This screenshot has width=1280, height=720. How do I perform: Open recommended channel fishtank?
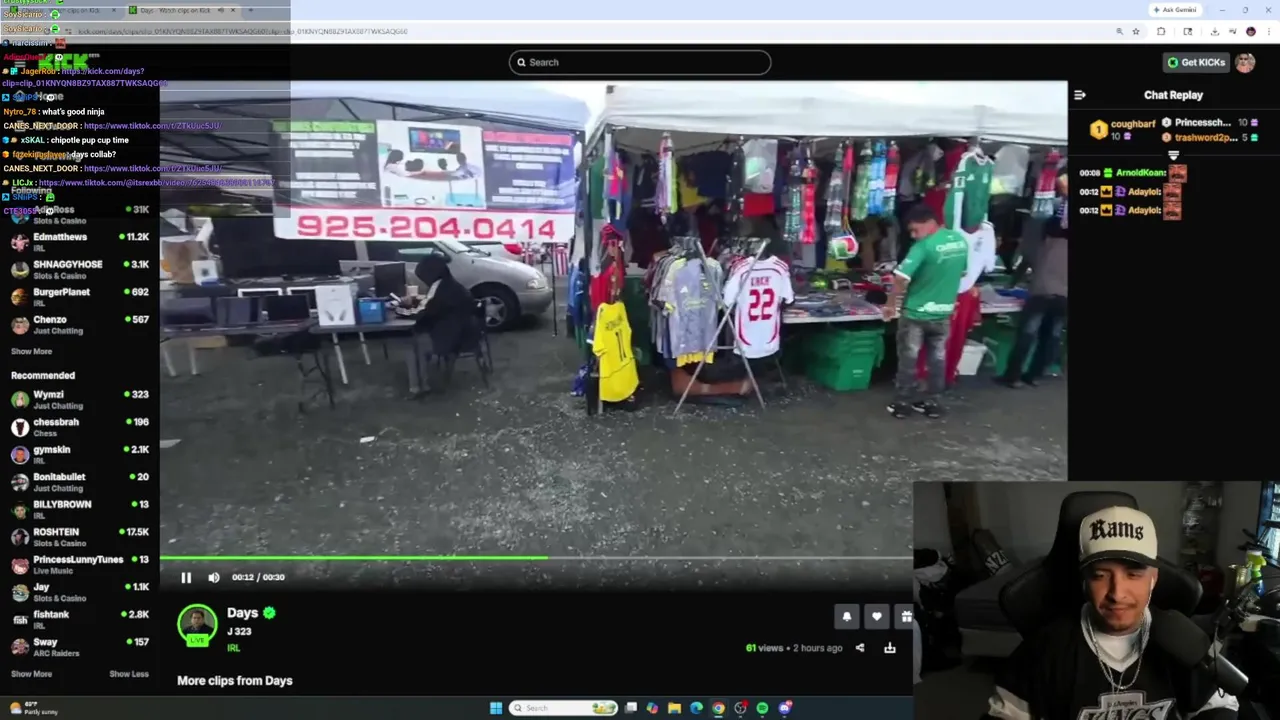click(80, 620)
